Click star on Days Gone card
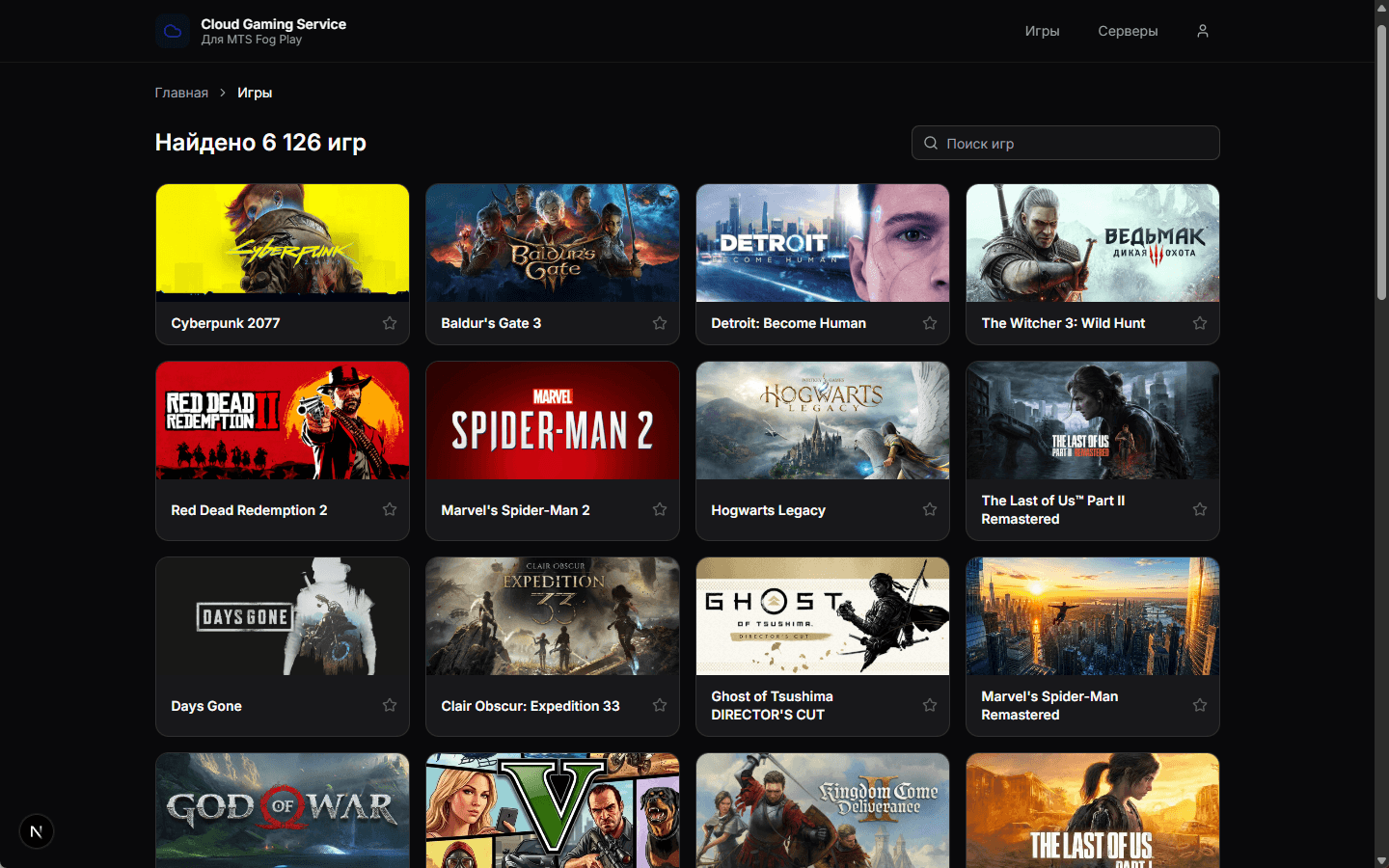Screen dimensions: 1389x868 (x=390, y=705)
